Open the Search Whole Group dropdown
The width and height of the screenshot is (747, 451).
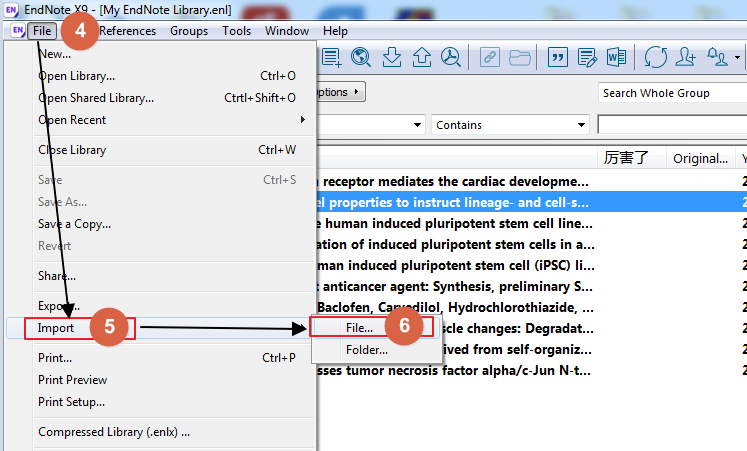(672, 93)
